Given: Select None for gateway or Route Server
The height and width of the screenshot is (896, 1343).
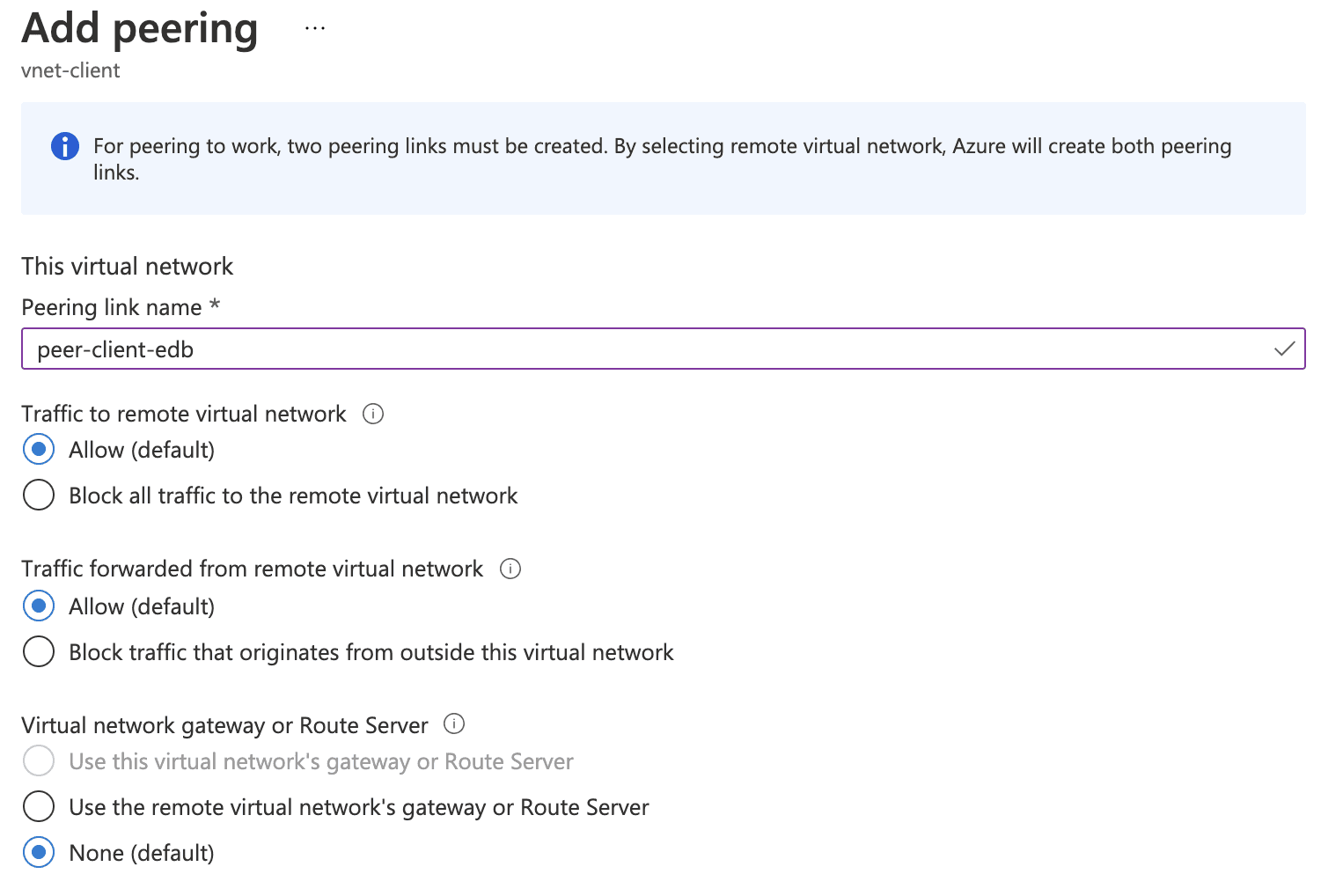Looking at the screenshot, I should pyautogui.click(x=39, y=852).
